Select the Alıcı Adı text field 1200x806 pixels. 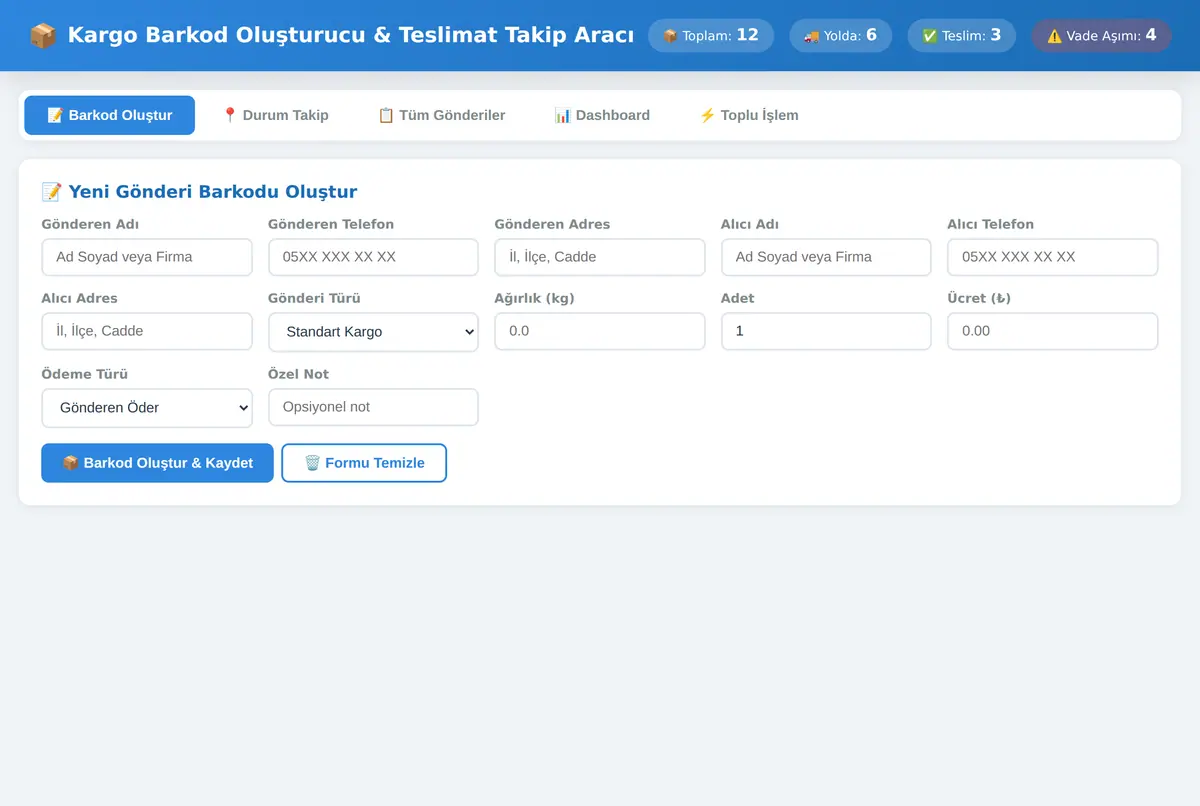click(x=826, y=257)
